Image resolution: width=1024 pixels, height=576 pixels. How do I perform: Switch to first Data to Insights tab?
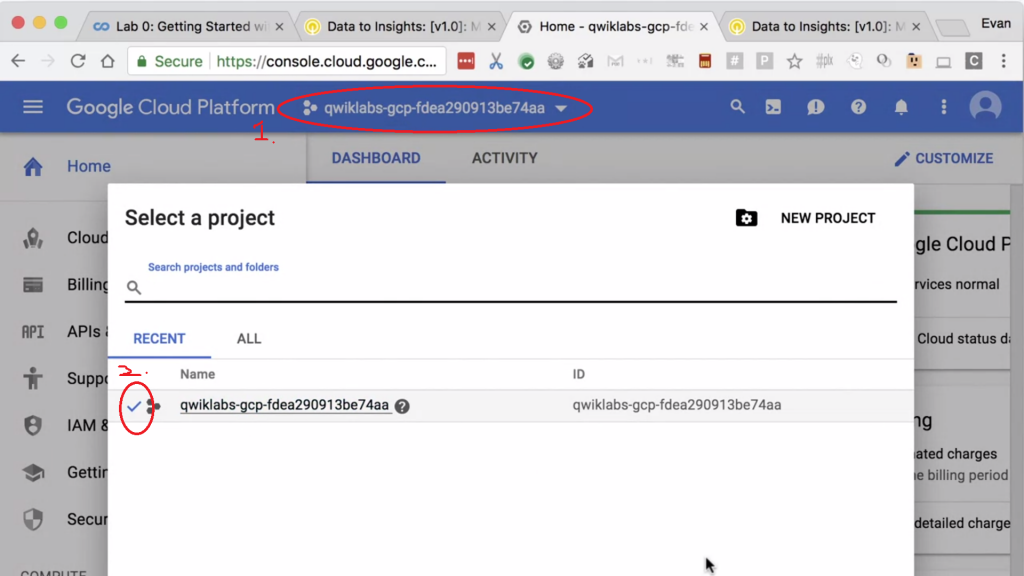402,27
